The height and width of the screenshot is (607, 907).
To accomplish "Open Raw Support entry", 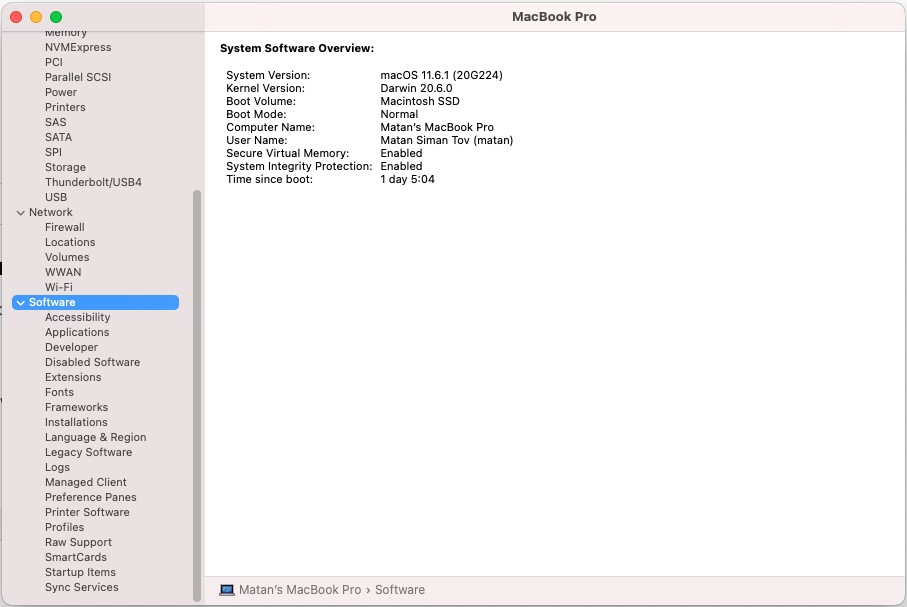I will 79,543.
